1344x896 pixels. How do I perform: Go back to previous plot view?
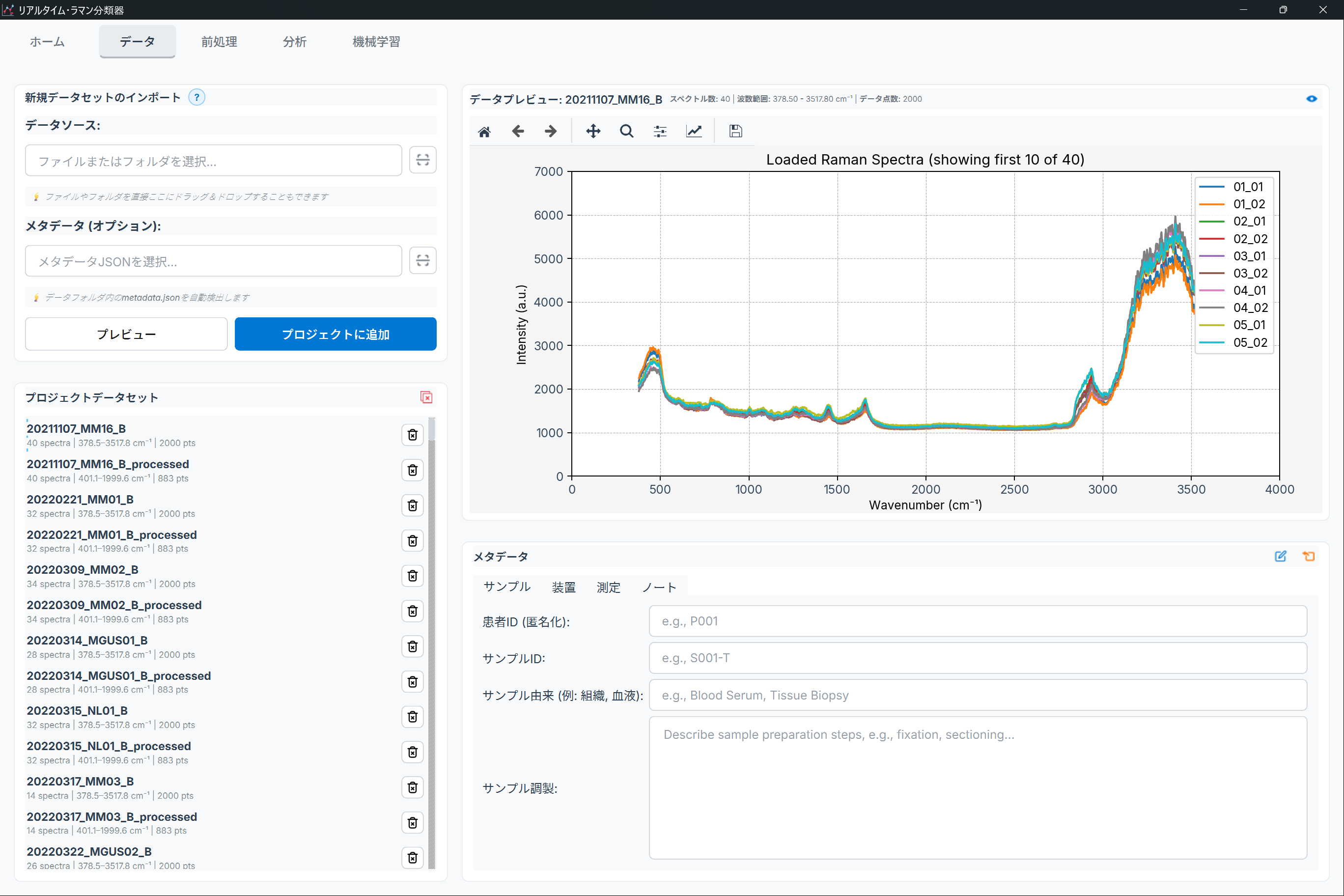click(x=518, y=132)
